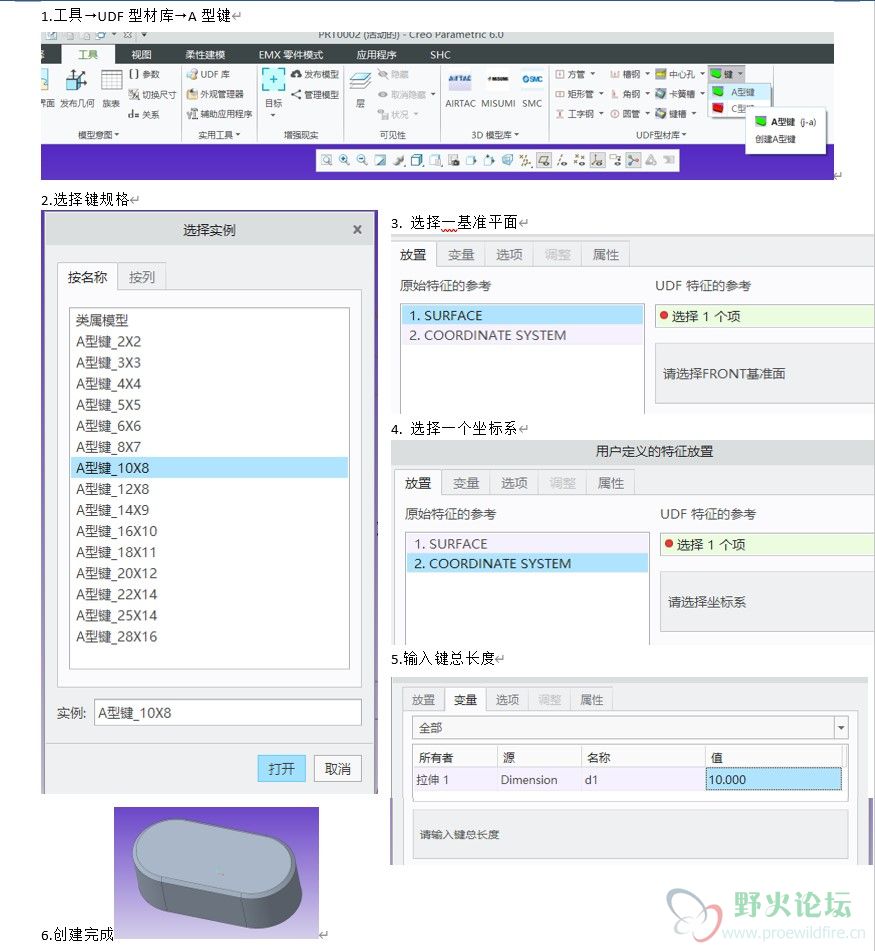
Task: Select A型键_28X16 in instance list
Action: tap(209, 636)
